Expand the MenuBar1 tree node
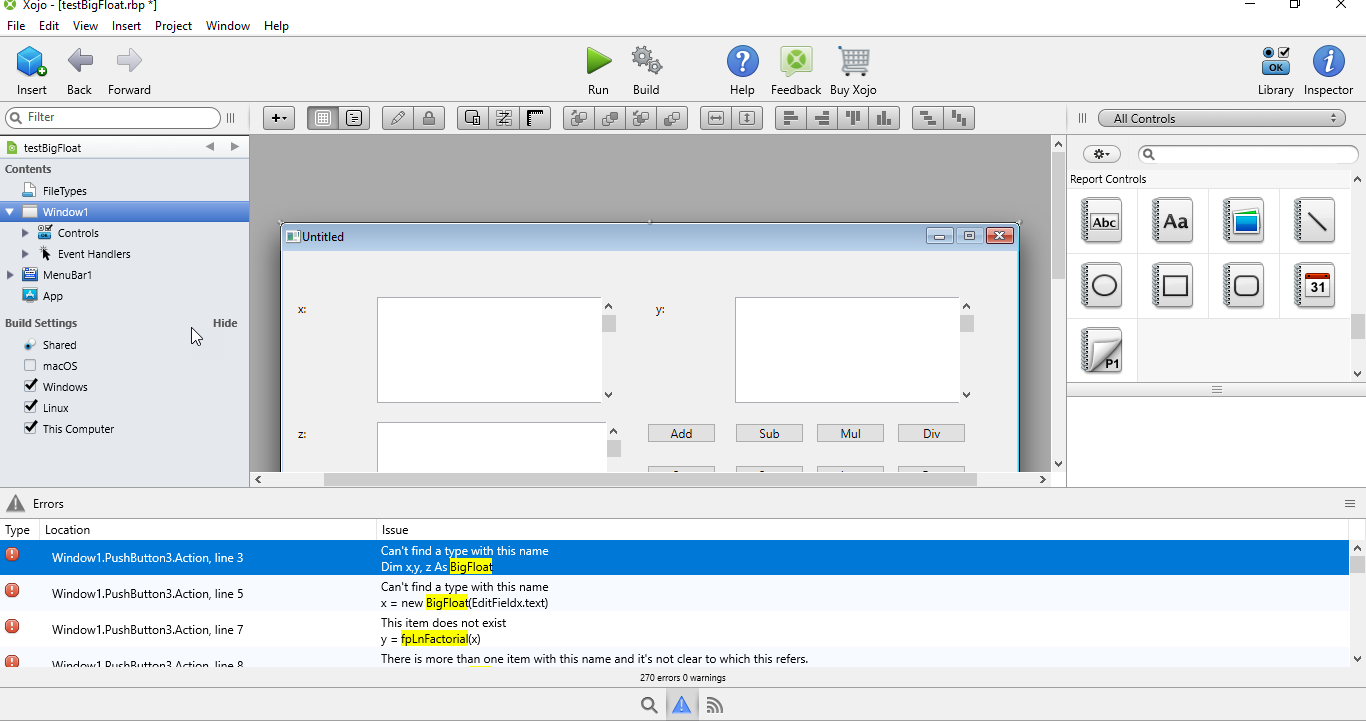Screen dimensions: 1366x721 tap(10, 275)
